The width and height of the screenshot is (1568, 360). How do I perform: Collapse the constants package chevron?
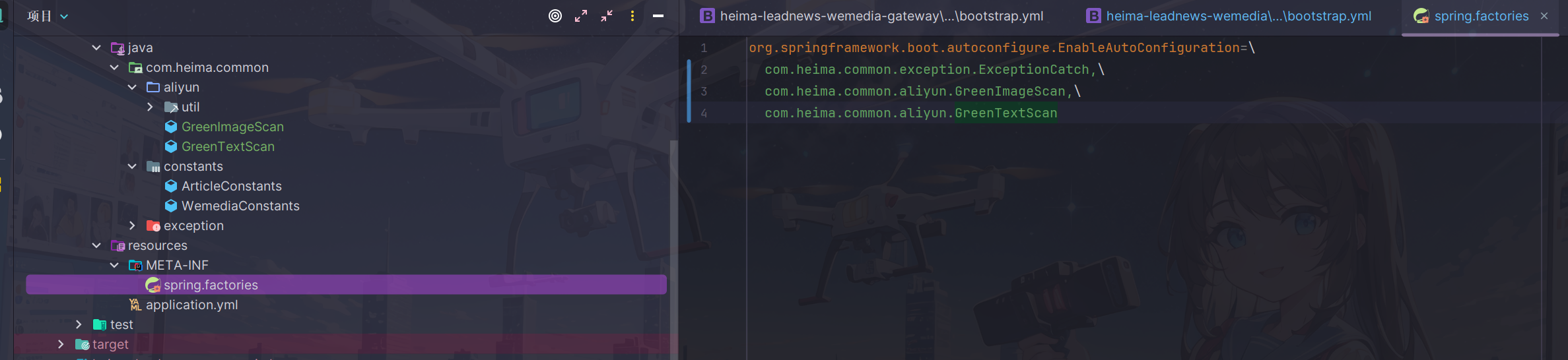(x=132, y=166)
